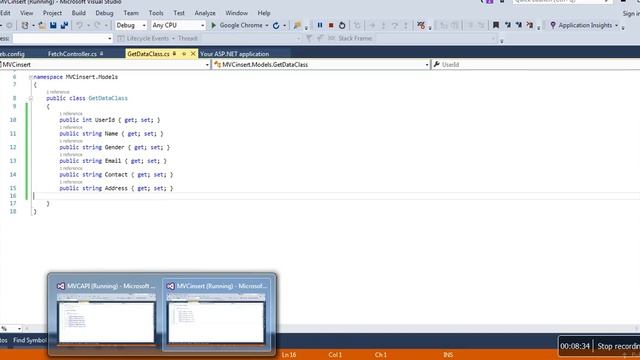
Task: Open the Project menu
Action: click(52, 13)
